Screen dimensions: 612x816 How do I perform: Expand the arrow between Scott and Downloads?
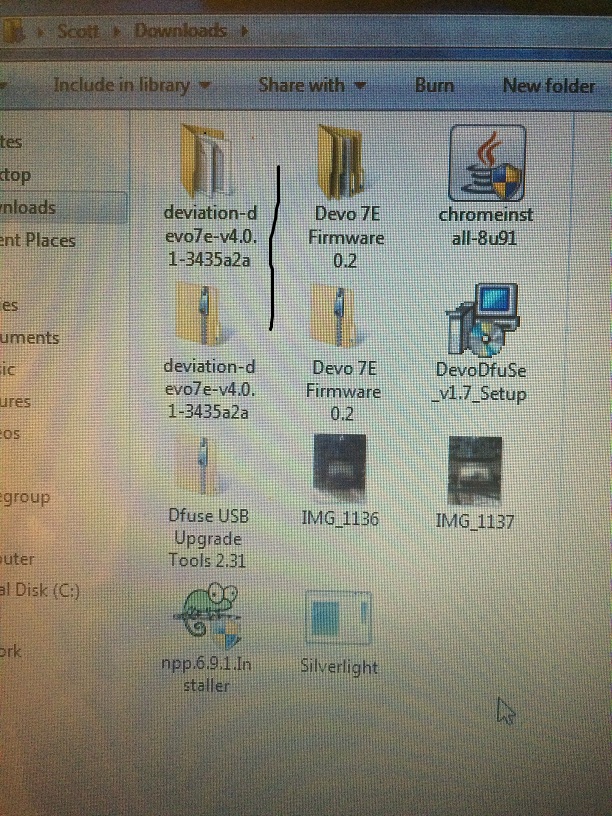pos(117,32)
